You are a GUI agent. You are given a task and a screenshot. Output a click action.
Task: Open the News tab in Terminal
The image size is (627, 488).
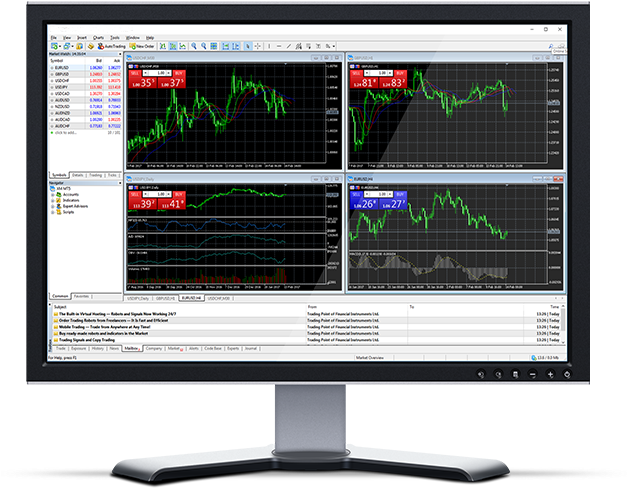click(x=115, y=348)
